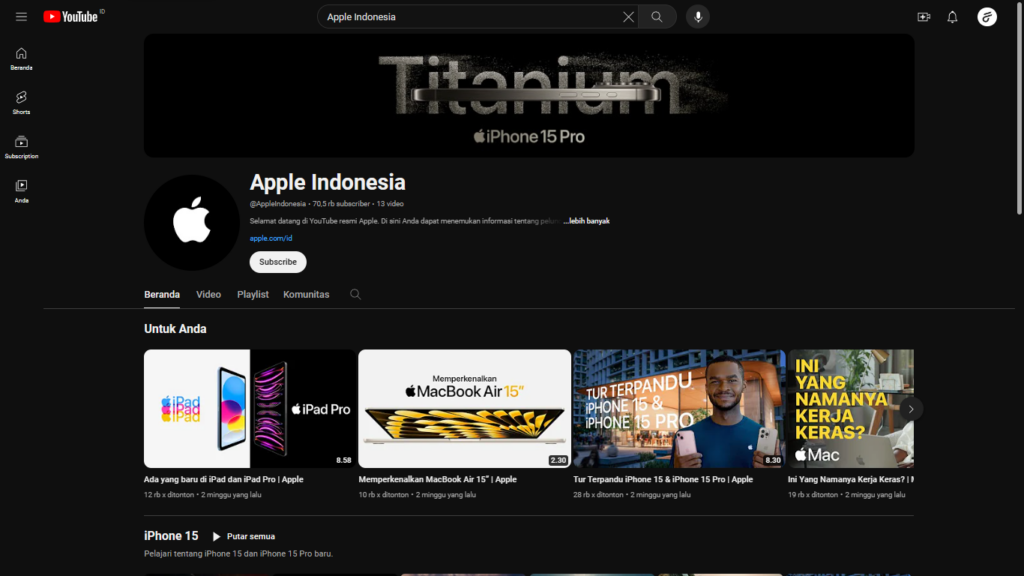Open Subscription in sidebar

(x=22, y=148)
